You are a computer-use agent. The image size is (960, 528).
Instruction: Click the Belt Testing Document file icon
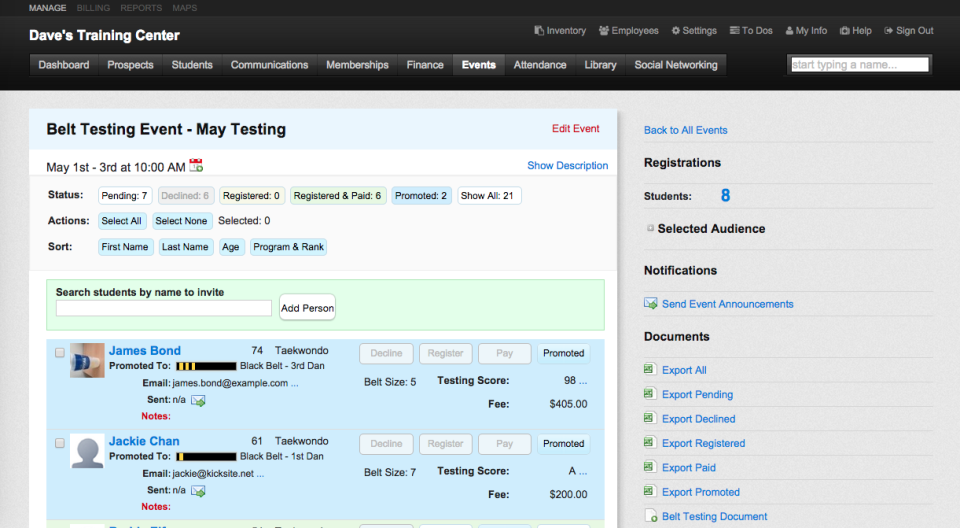pos(651,516)
